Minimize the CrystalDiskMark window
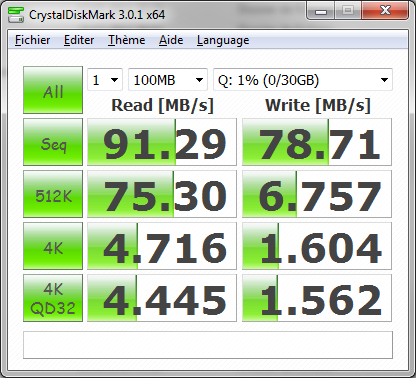This screenshot has height=378, width=416. click(x=321, y=11)
